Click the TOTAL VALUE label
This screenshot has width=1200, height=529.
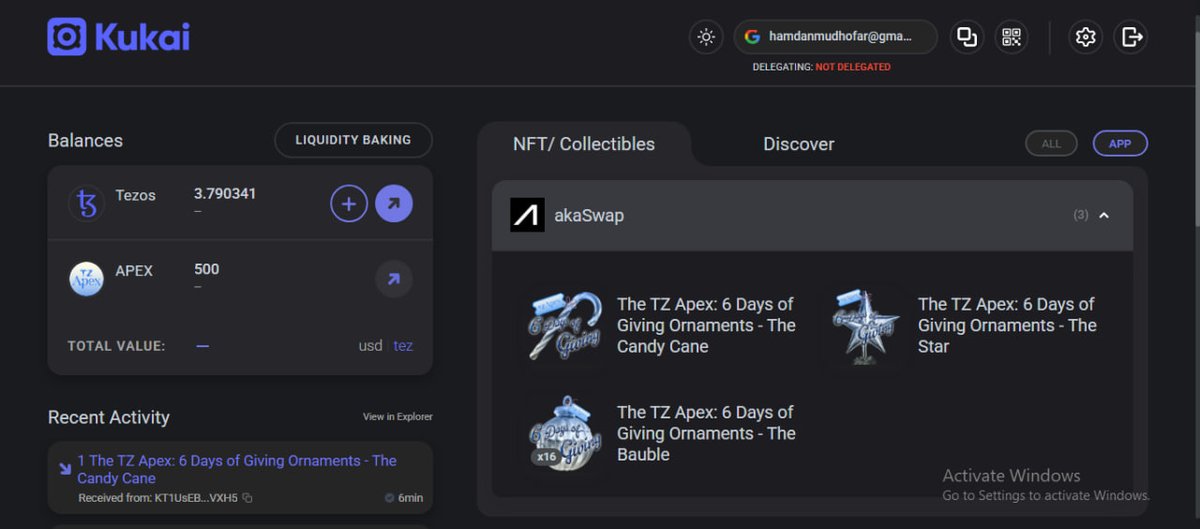(x=116, y=346)
